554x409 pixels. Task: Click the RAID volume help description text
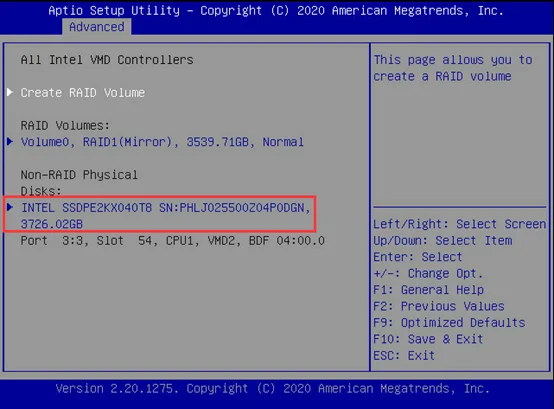(x=453, y=68)
